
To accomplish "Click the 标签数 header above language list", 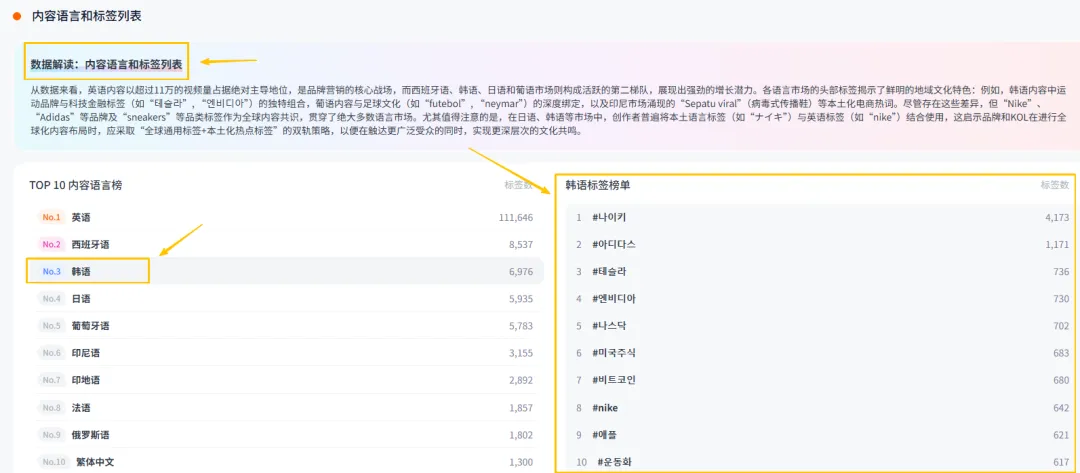I will click(x=518, y=185).
